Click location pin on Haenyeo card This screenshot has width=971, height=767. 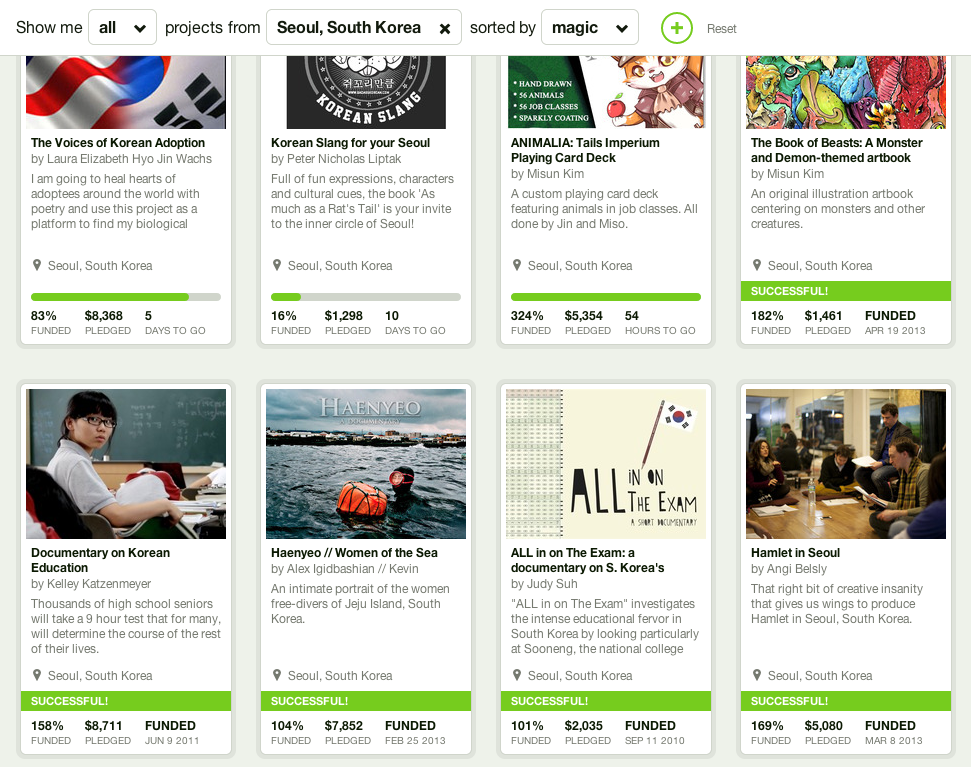(277, 675)
